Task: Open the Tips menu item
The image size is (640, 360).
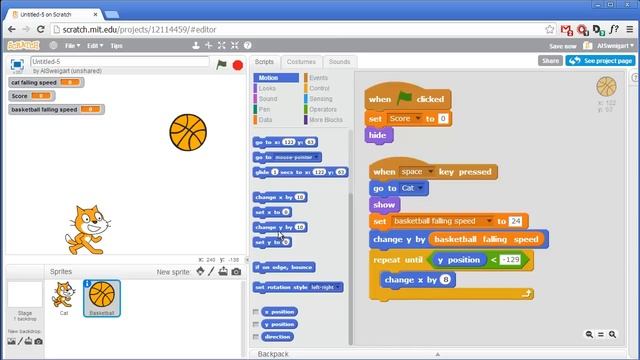Action: coord(116,46)
